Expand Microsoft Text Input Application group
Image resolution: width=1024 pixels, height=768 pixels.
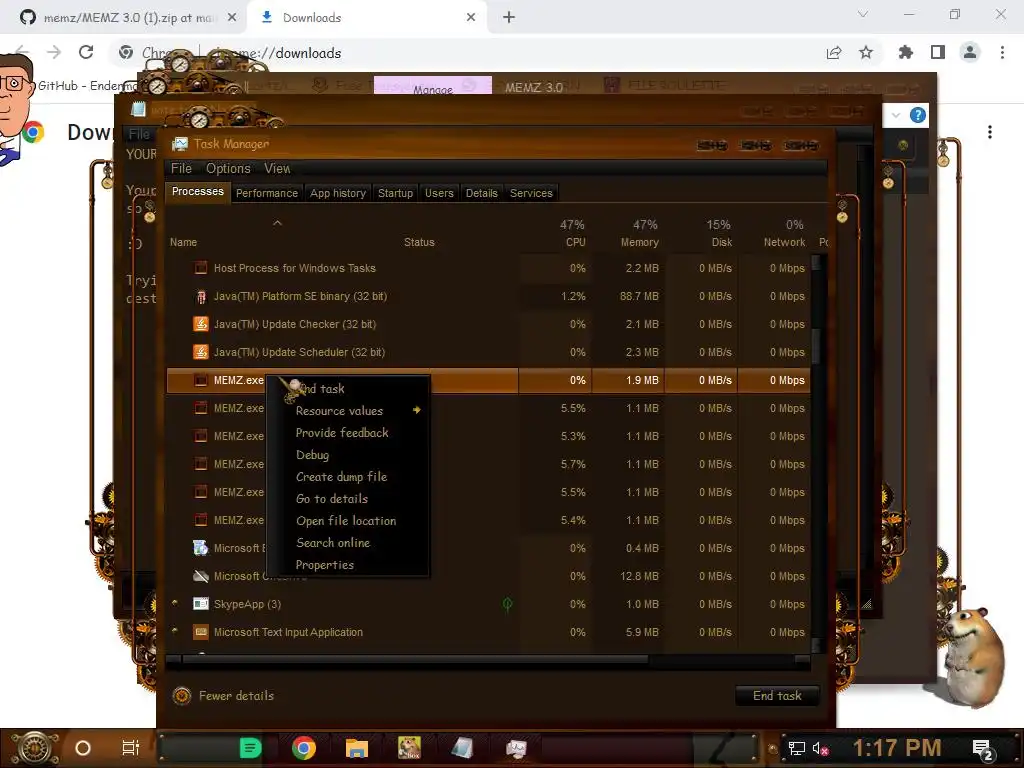175,632
